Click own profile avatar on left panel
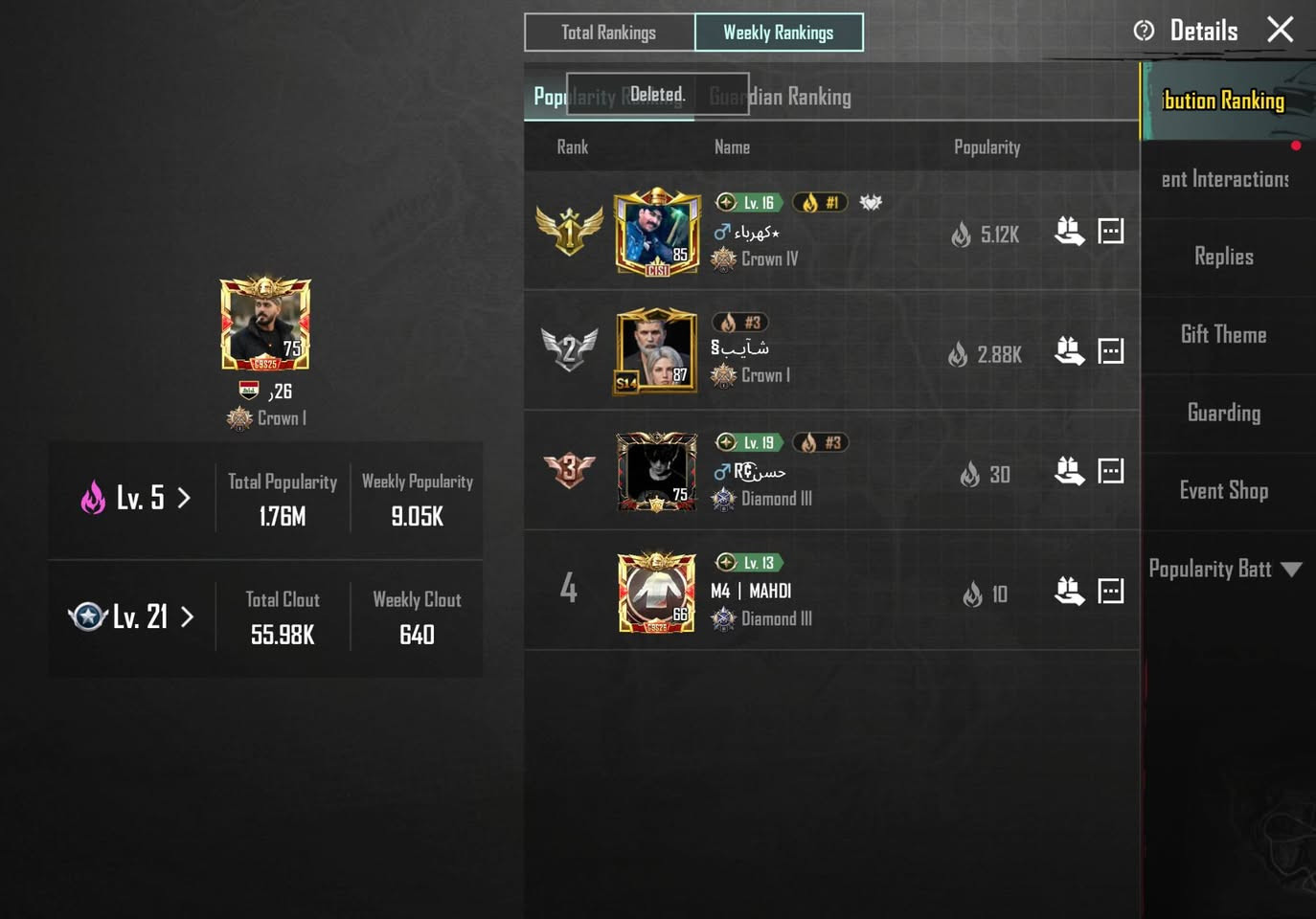Viewport: 1316px width, 919px height. (x=265, y=324)
